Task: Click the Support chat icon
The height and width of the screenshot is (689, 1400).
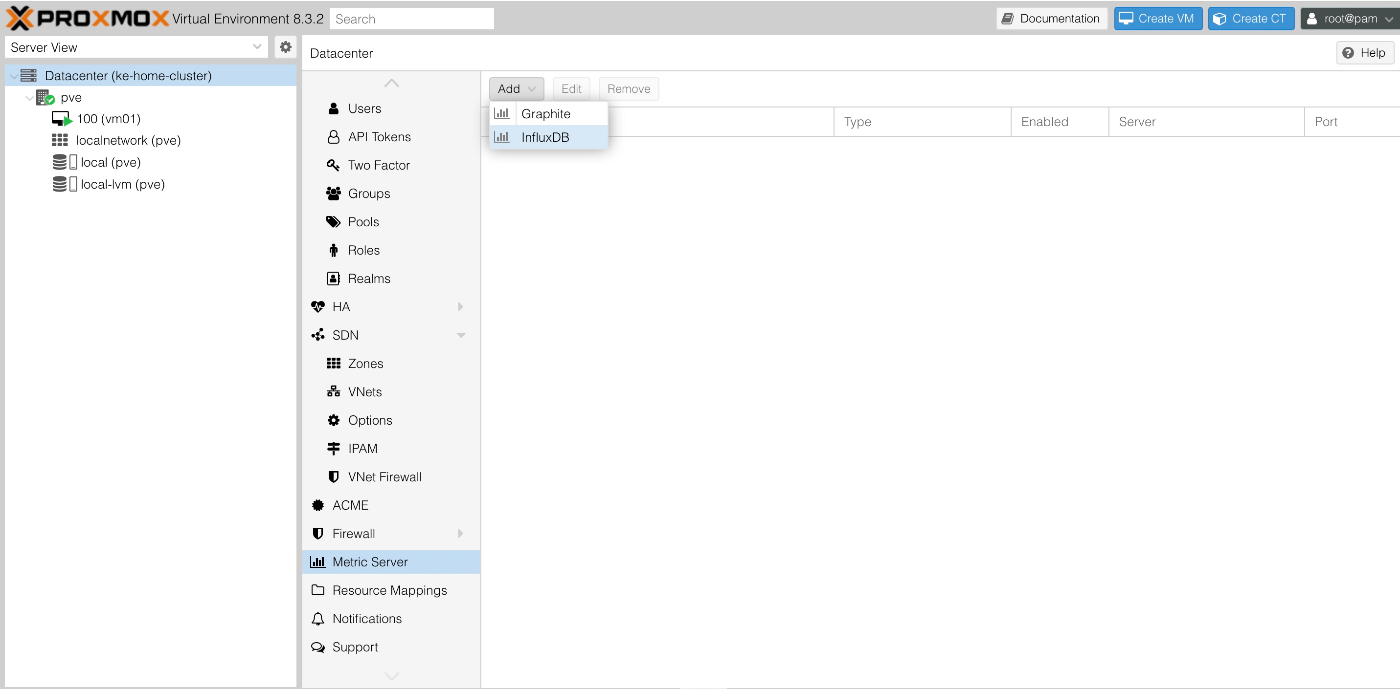Action: point(318,647)
